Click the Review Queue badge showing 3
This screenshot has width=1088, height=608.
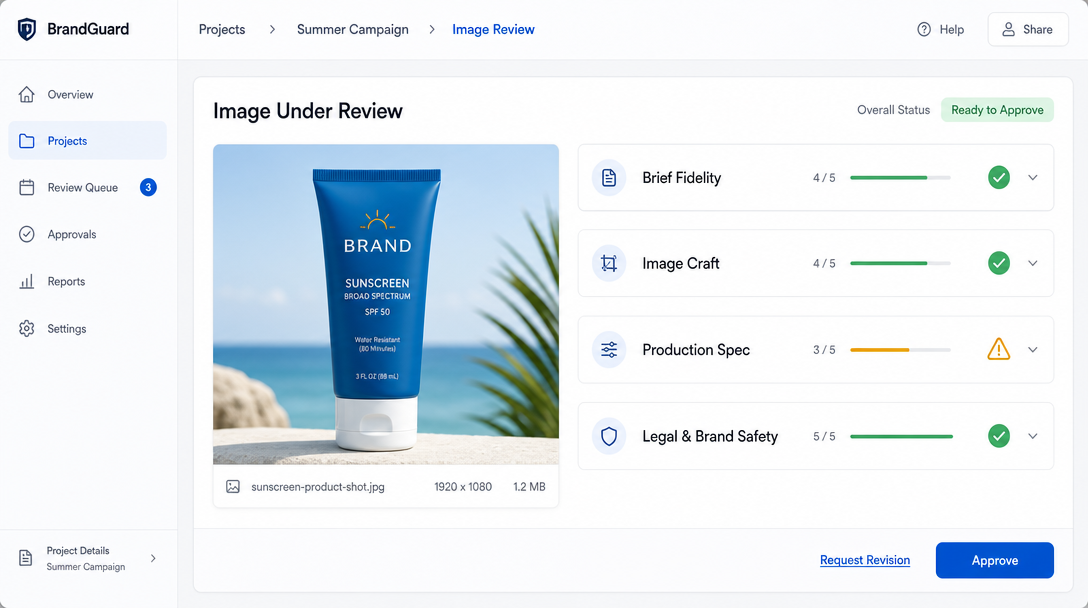coord(148,187)
